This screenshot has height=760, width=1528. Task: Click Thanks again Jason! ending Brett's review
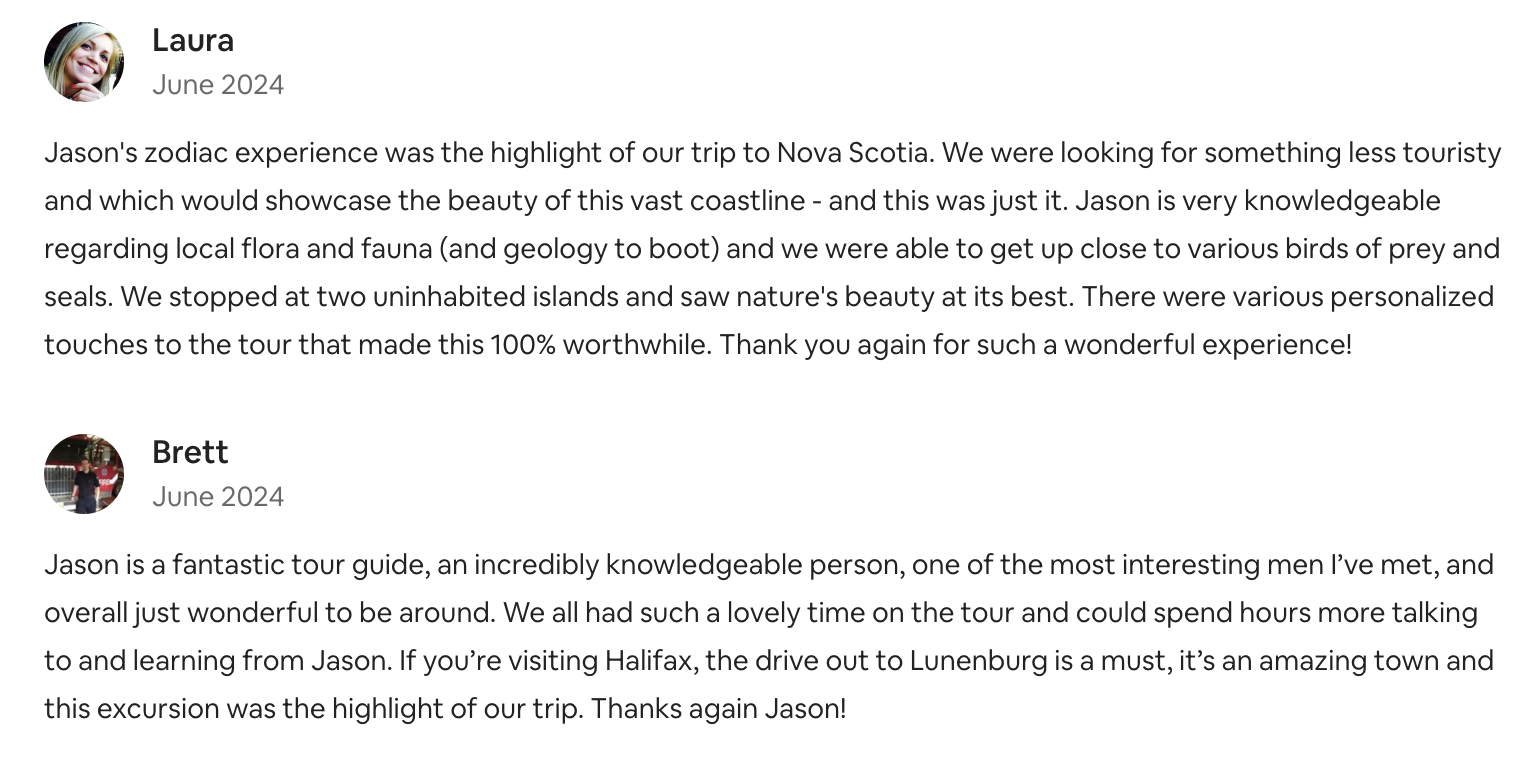click(x=718, y=709)
